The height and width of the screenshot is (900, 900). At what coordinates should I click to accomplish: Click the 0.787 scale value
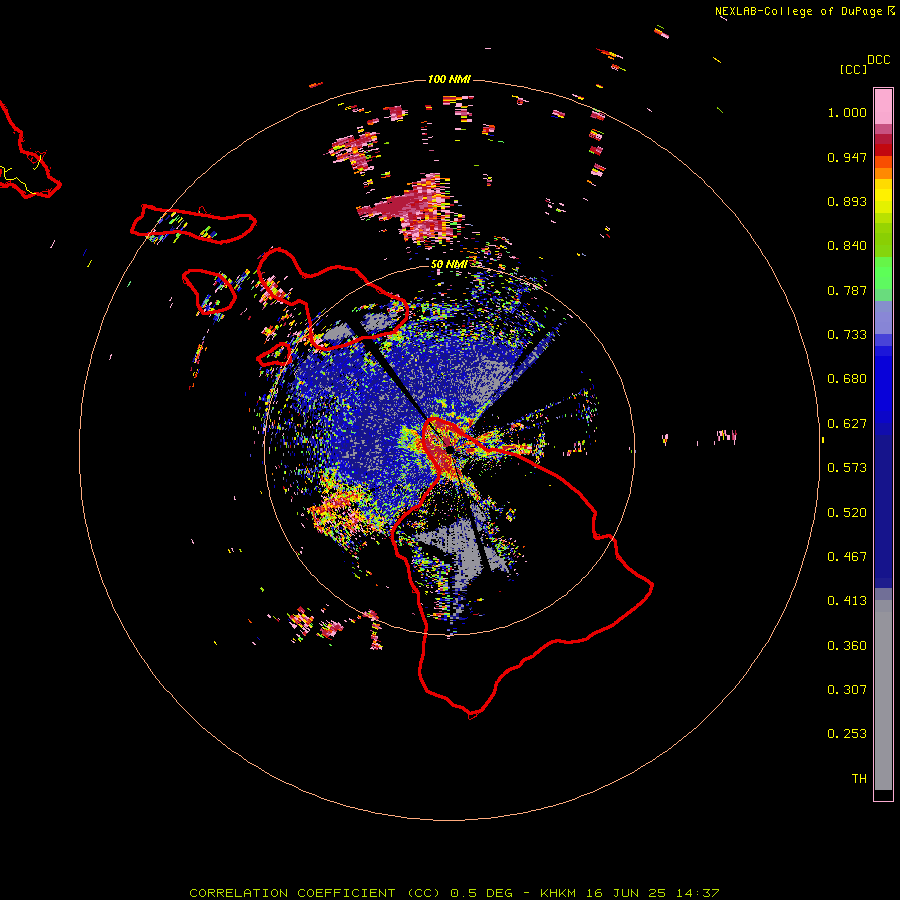point(847,290)
